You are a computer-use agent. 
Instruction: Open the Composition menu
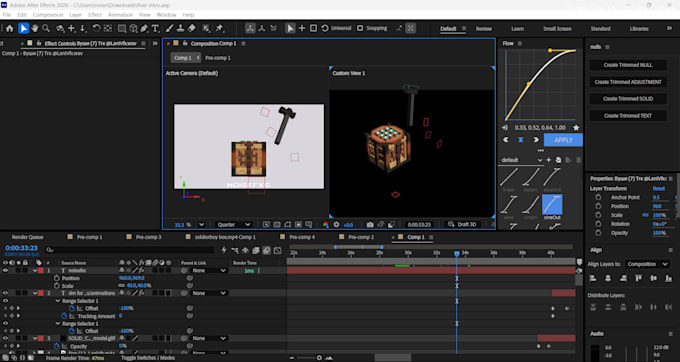coord(48,15)
